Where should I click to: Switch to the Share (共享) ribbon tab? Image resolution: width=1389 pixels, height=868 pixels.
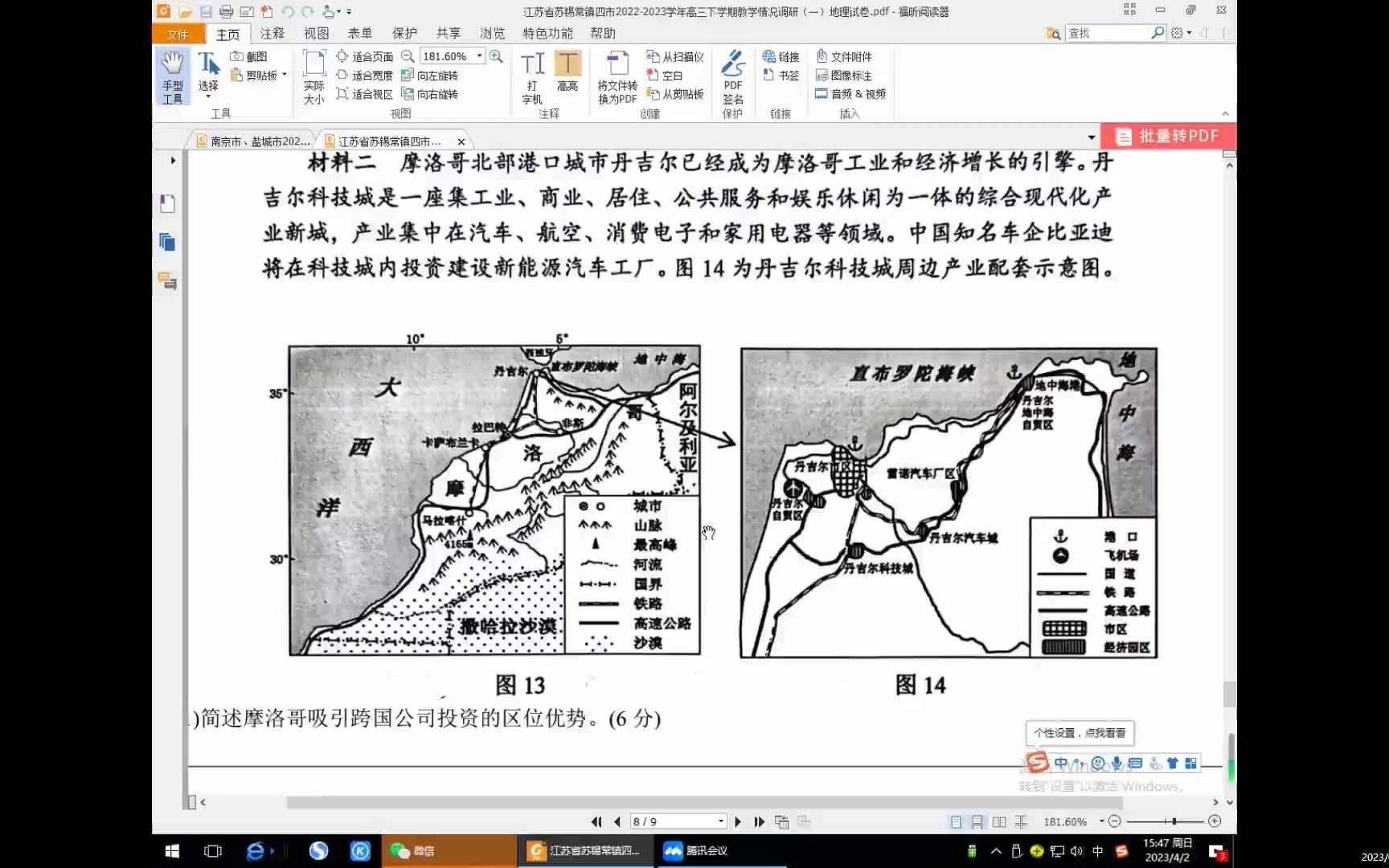(449, 33)
